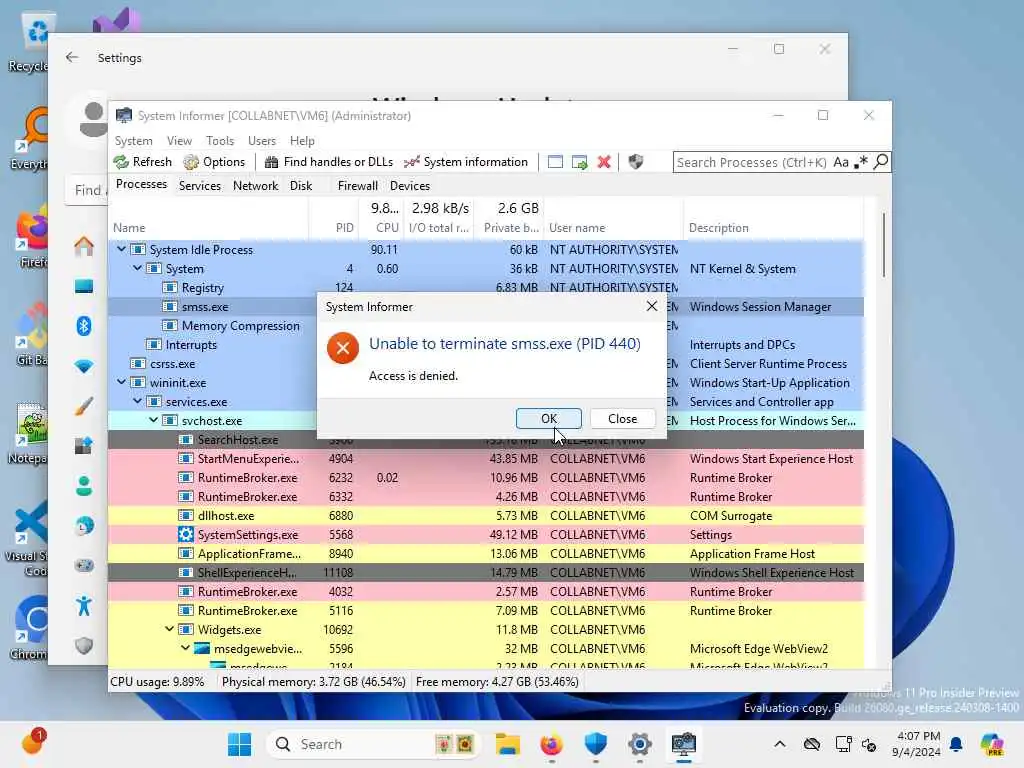Click the Settings window back arrow
Viewport: 1024px width, 768px height.
[x=72, y=57]
